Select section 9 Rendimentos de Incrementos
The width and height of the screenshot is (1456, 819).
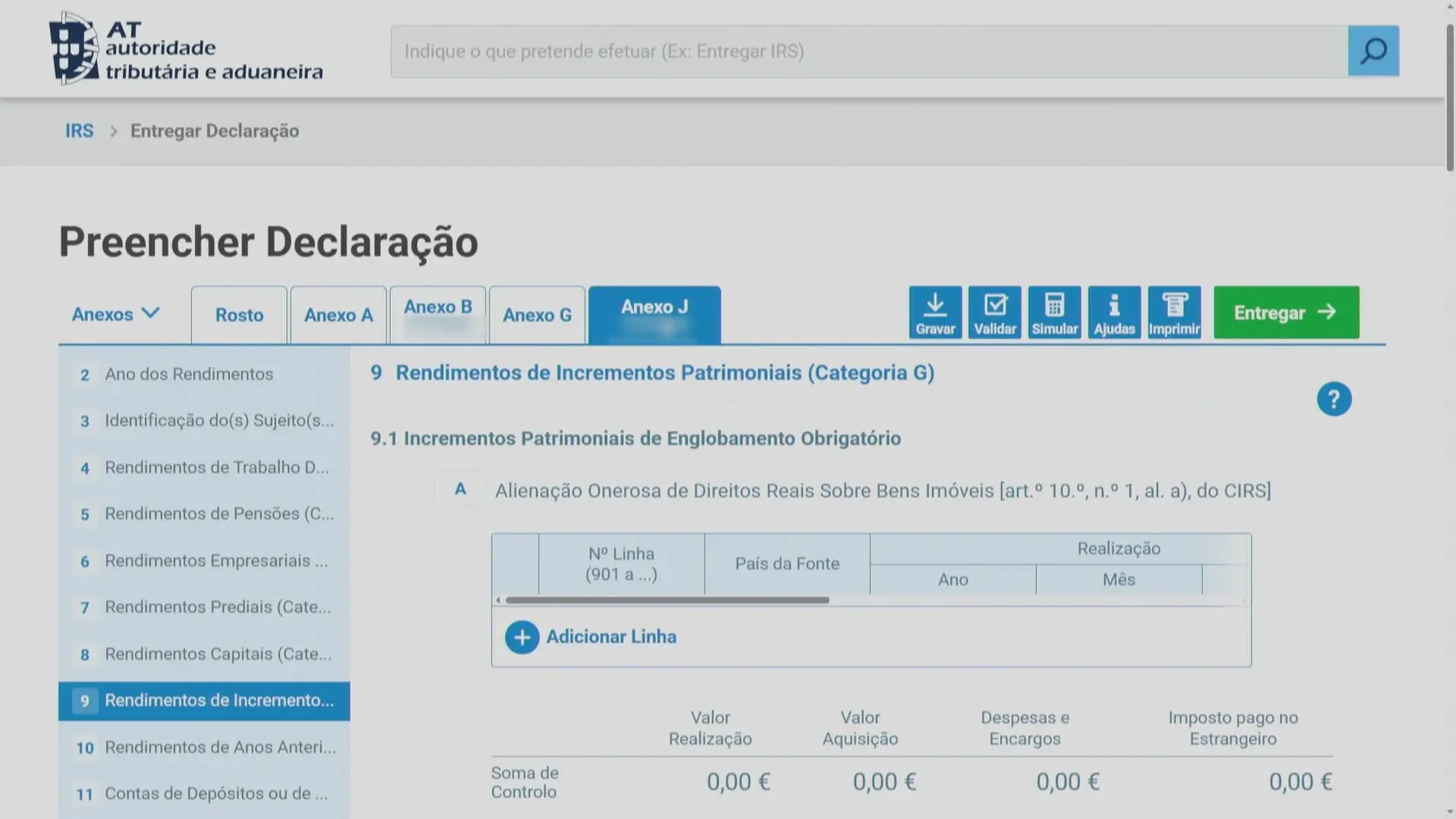204,701
